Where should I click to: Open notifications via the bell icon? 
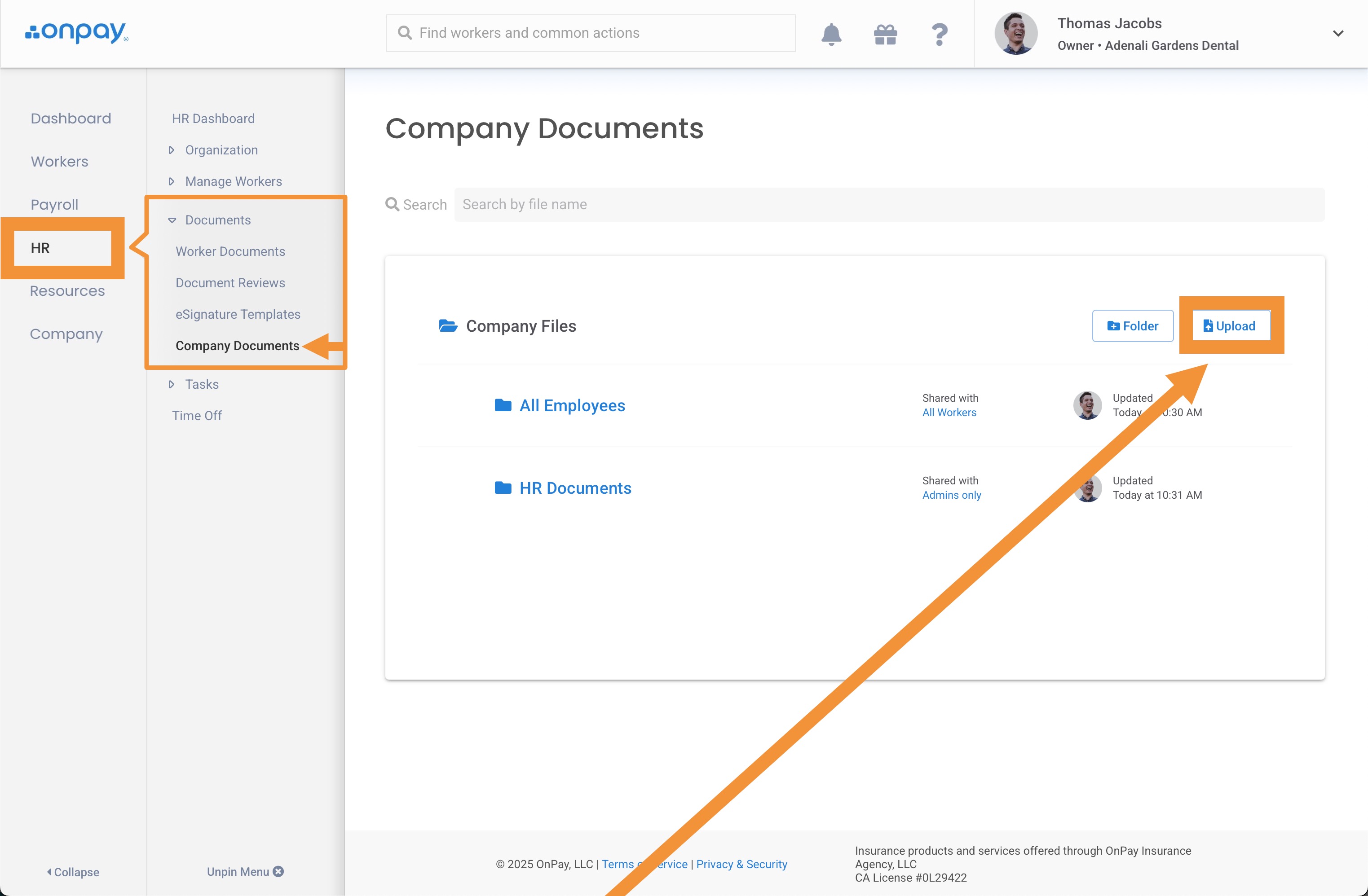(831, 33)
